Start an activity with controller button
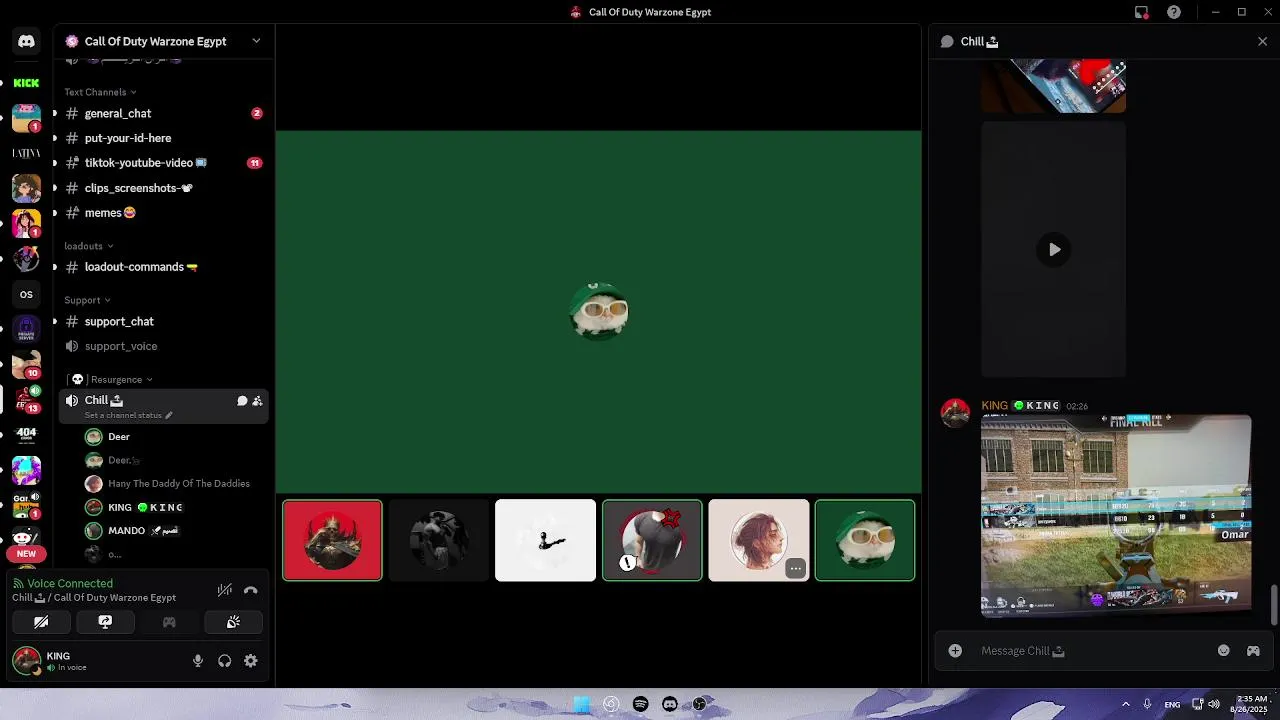The width and height of the screenshot is (1280, 720). pyautogui.click(x=169, y=622)
